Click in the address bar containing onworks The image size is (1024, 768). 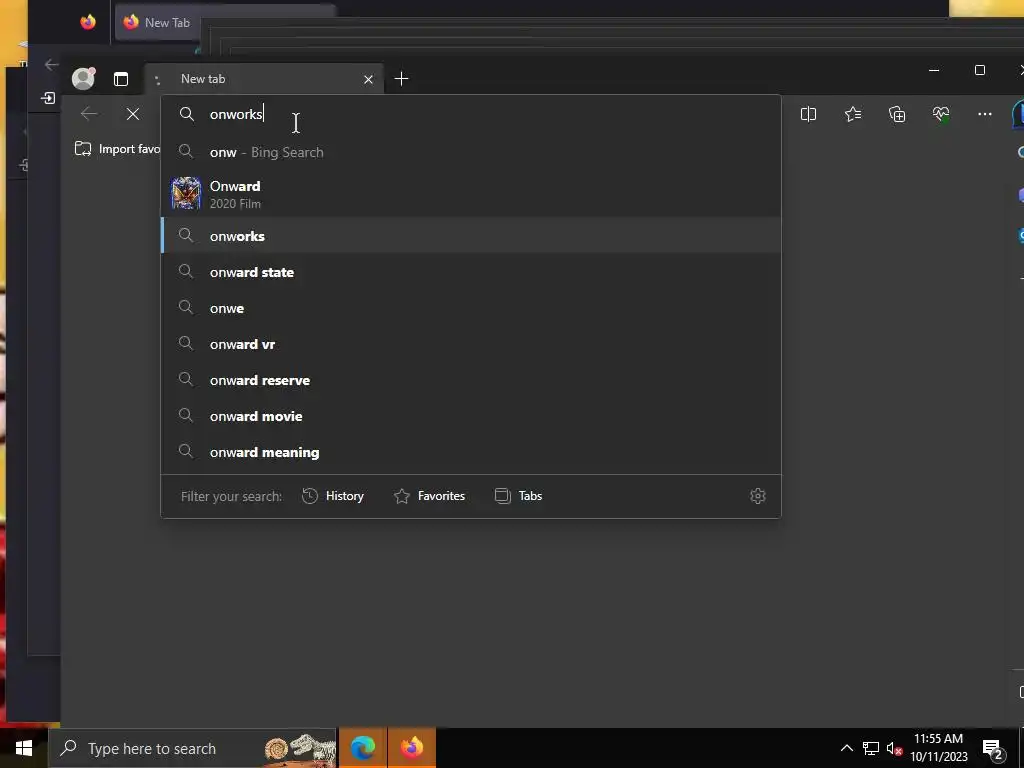tap(471, 114)
